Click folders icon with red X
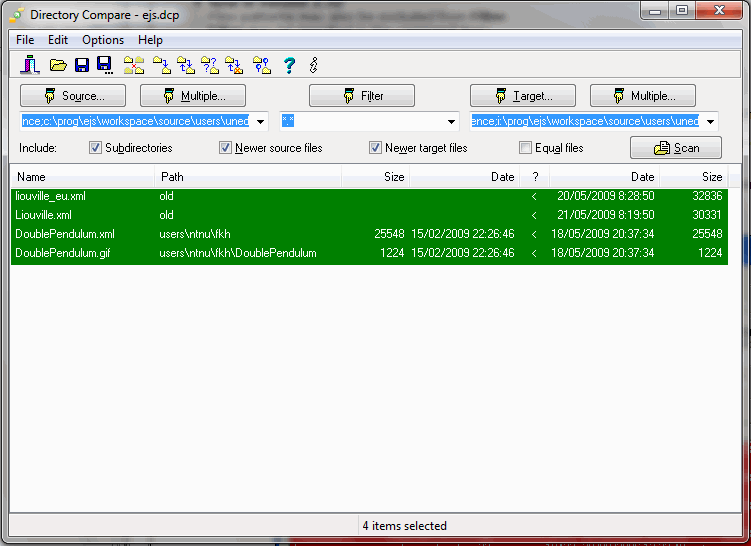 [x=134, y=65]
